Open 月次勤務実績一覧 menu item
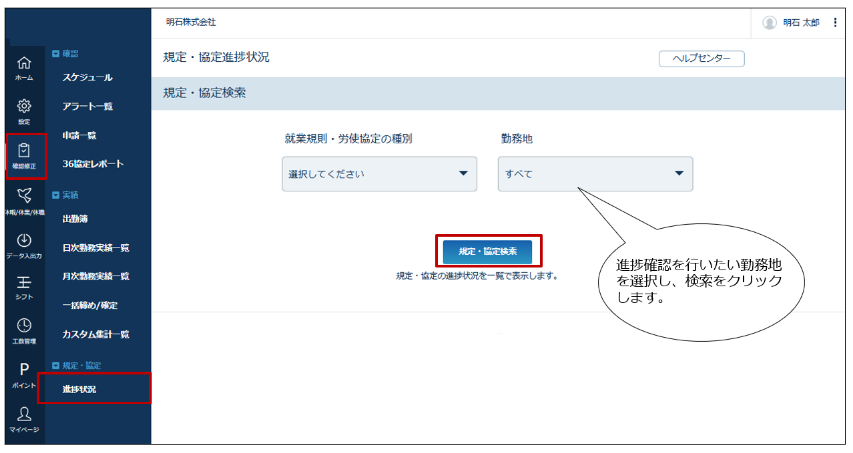The width and height of the screenshot is (853, 453). pyautogui.click(x=96, y=276)
